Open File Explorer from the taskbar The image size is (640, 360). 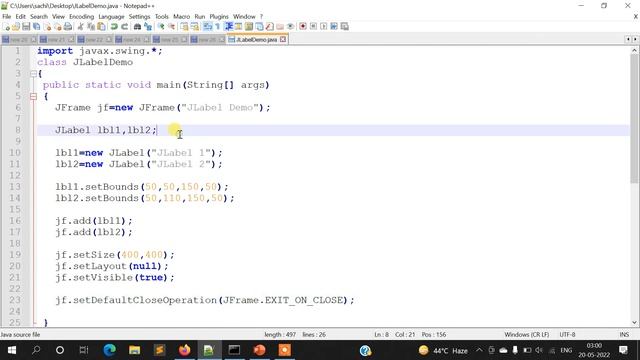(135, 350)
